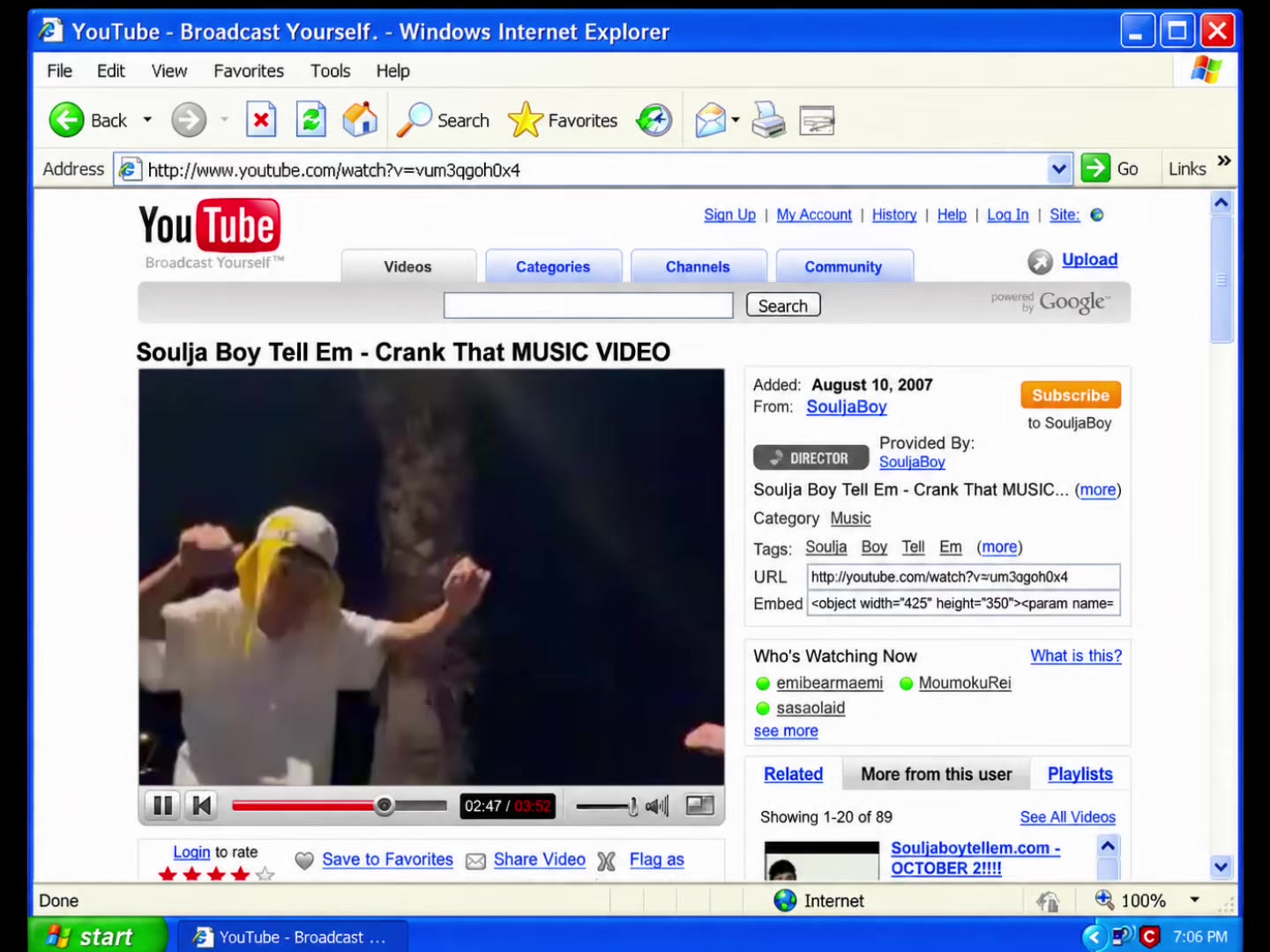The image size is (1270, 952).
Task: Toggle the video full-size view icon
Action: [700, 806]
